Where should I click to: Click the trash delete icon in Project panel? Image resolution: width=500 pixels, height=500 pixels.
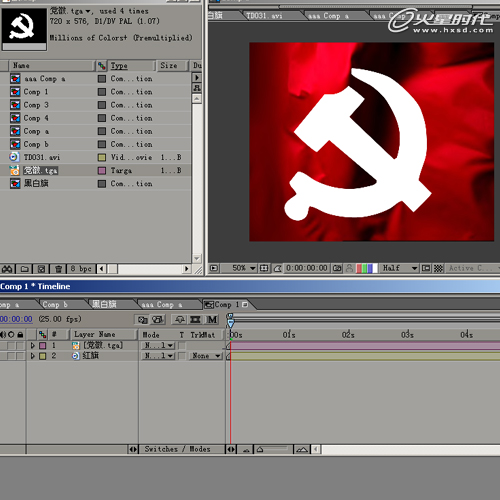pos(58,269)
